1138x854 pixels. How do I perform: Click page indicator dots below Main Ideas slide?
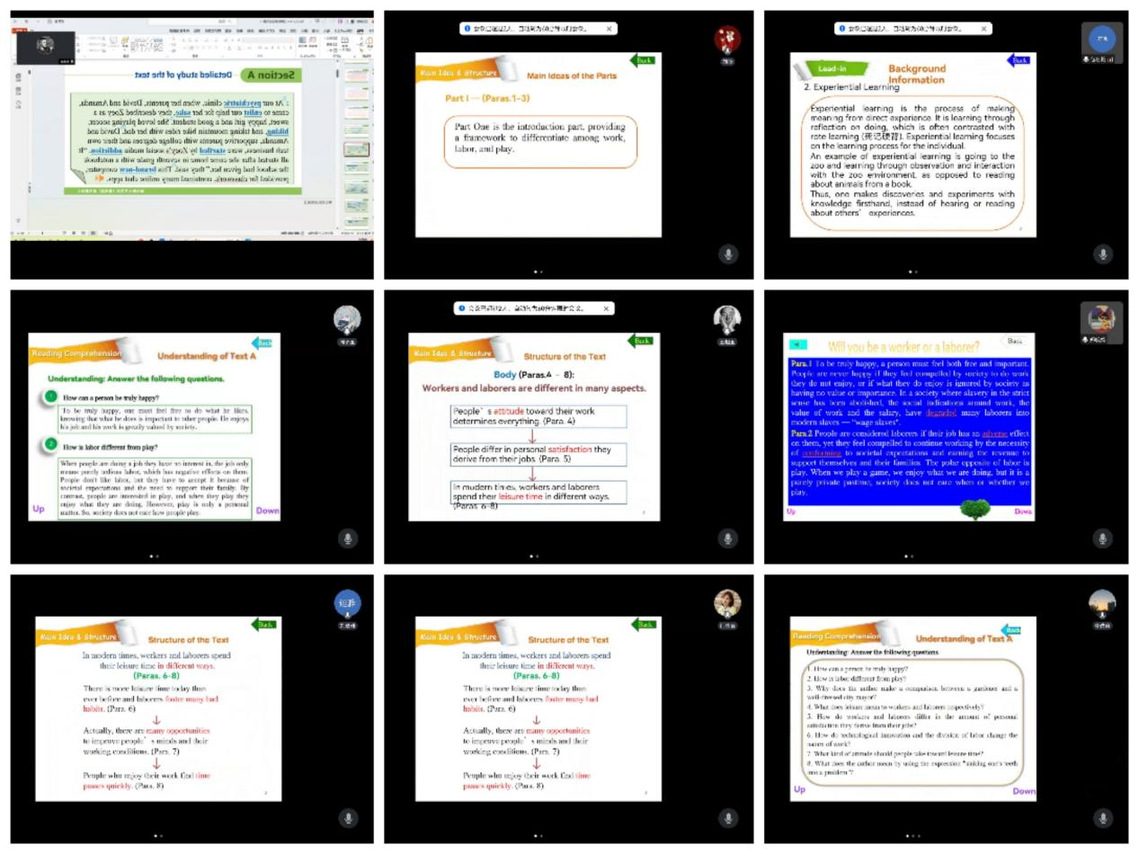(538, 272)
